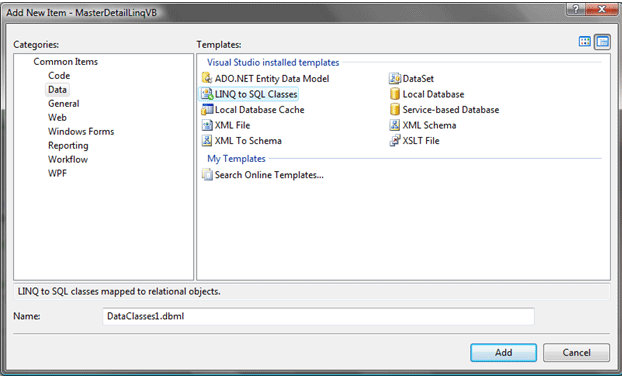
Task: Choose Service-based Database label
Action: pos(451,109)
